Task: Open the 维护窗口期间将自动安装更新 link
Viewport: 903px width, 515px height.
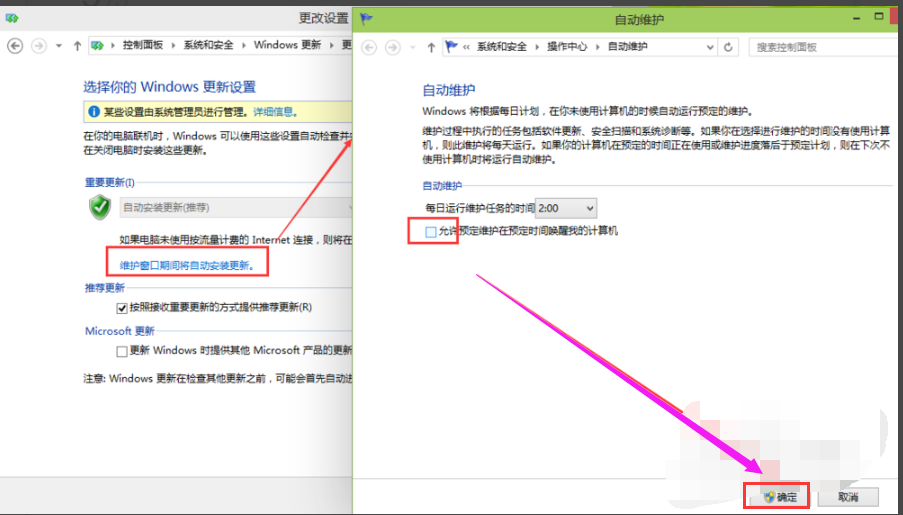Action: (x=193, y=265)
